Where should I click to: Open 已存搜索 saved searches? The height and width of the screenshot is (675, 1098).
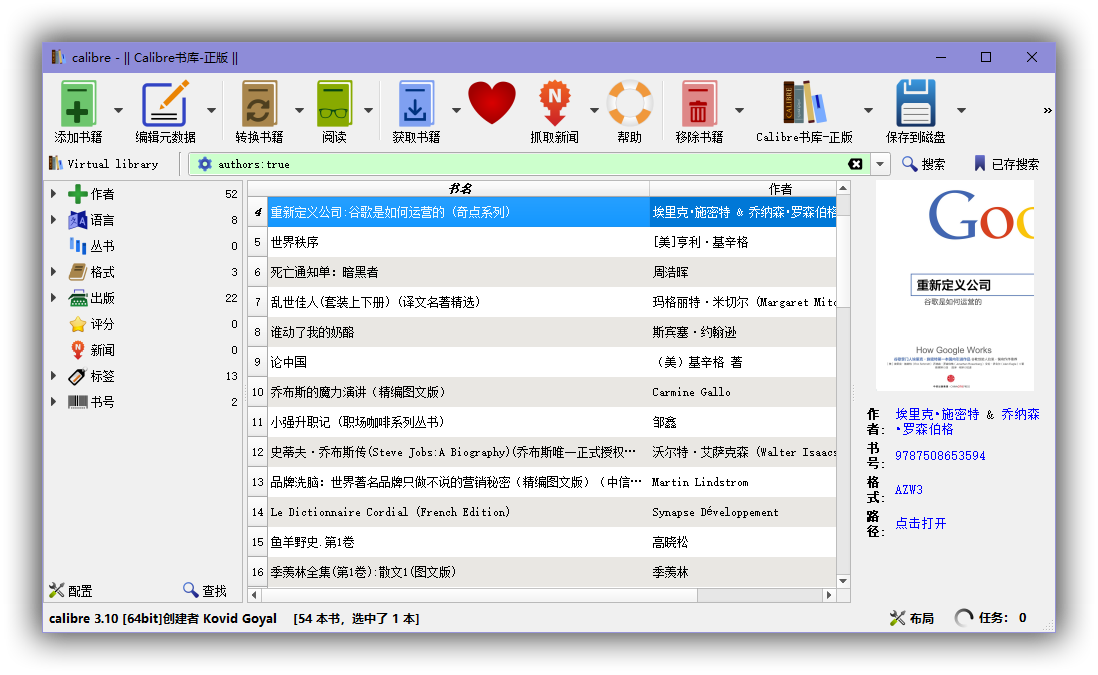pos(1006,164)
